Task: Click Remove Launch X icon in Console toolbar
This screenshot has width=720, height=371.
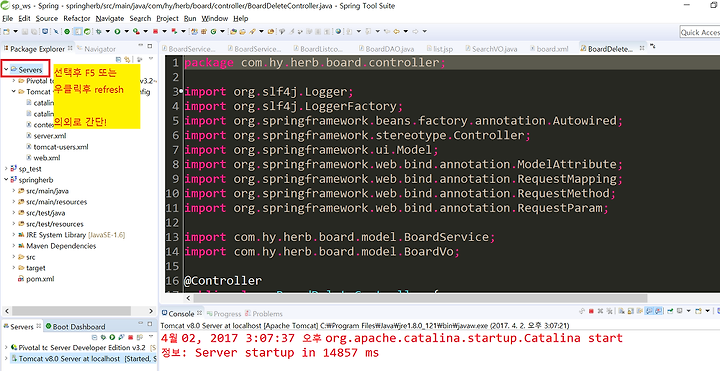Action: pos(600,311)
